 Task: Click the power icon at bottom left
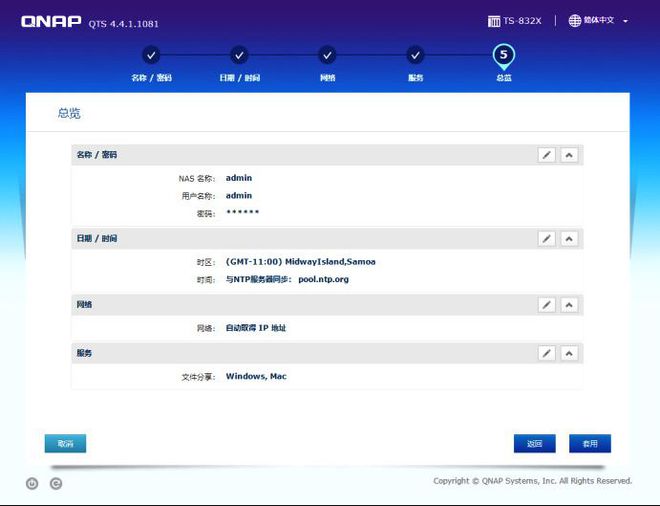(x=32, y=483)
